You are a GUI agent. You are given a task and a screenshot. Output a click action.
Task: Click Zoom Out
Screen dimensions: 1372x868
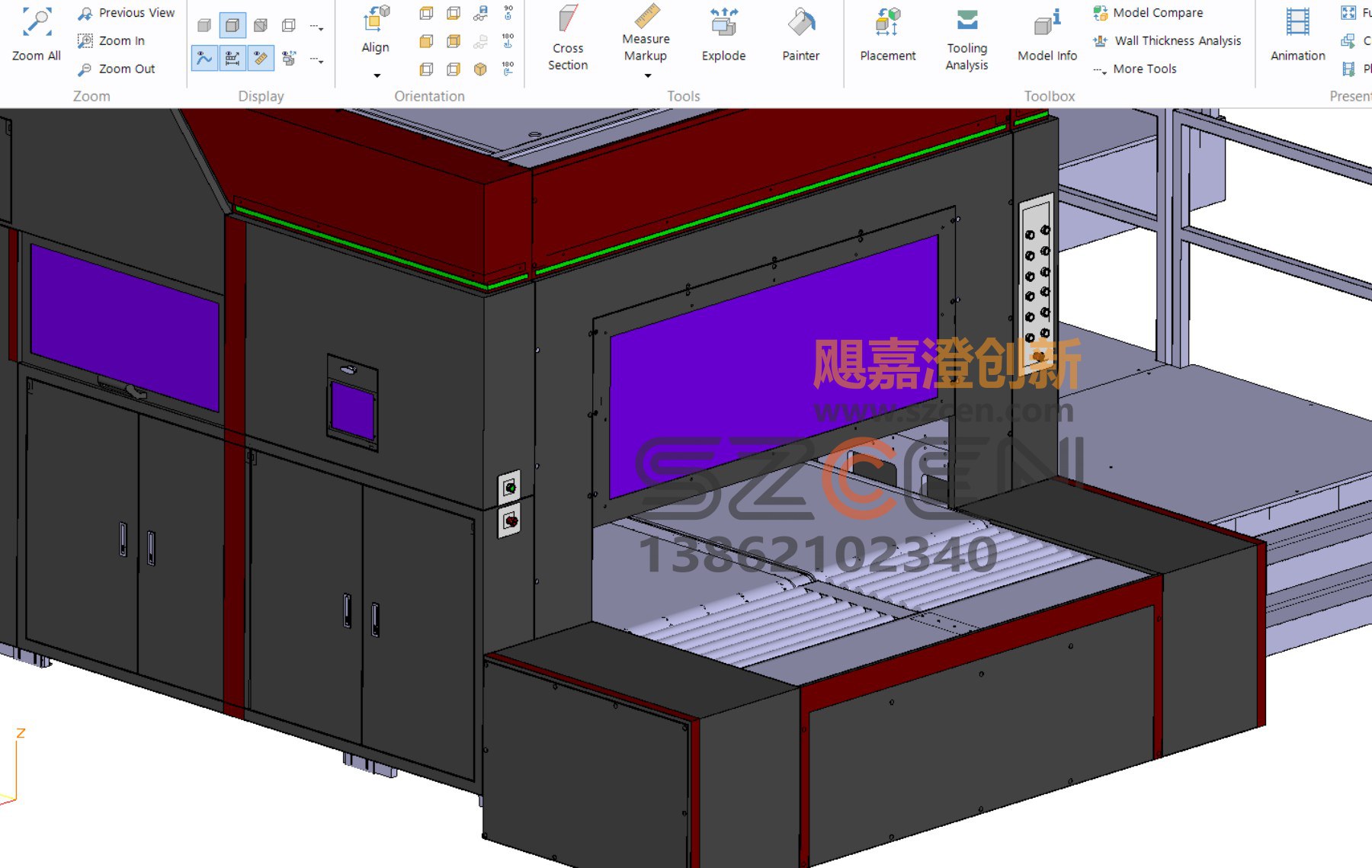(117, 69)
